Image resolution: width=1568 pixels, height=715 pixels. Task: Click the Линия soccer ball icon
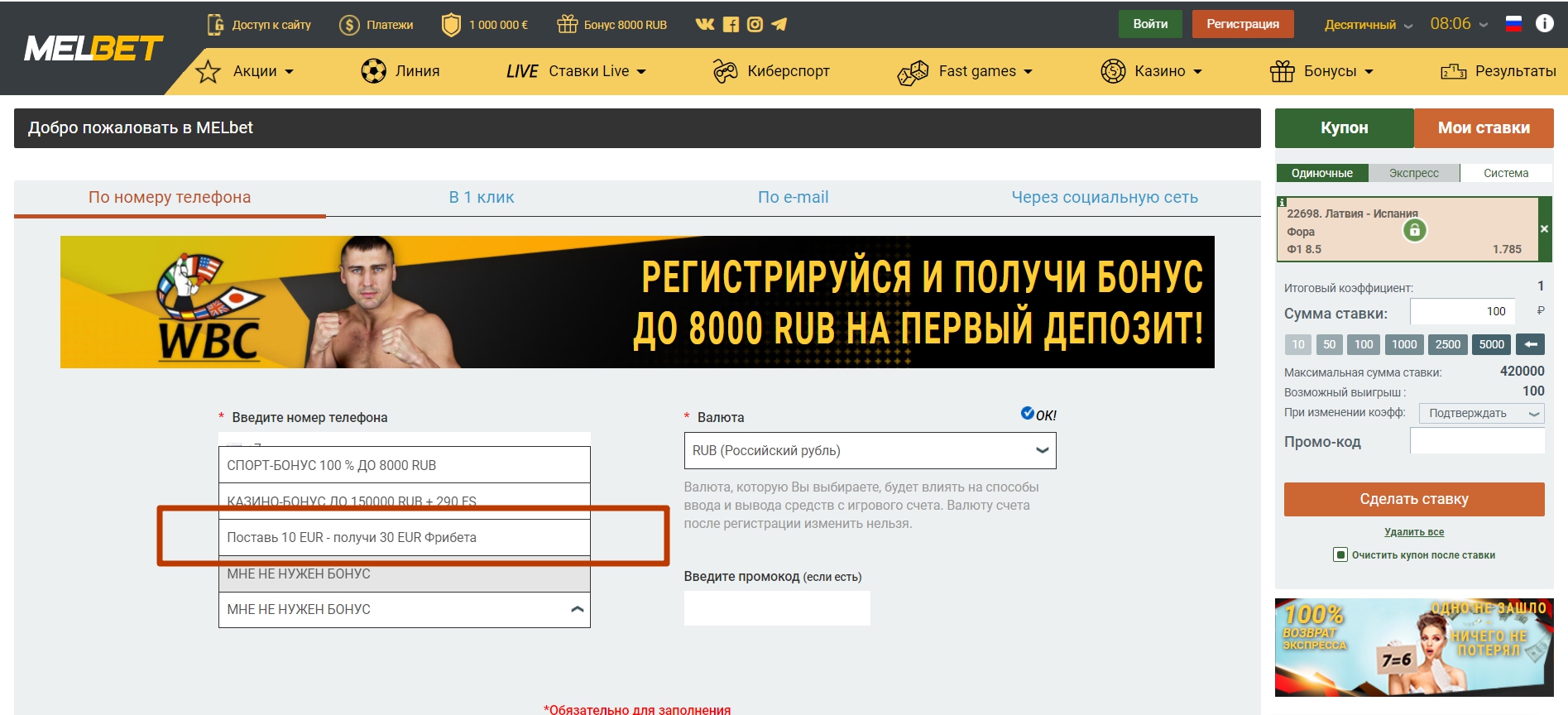point(373,71)
